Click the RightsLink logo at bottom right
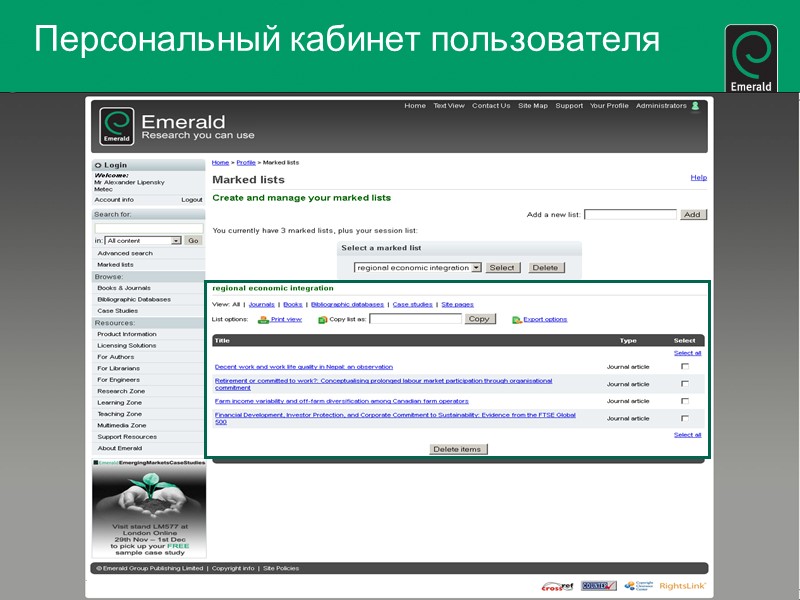The image size is (800, 600). [682, 586]
